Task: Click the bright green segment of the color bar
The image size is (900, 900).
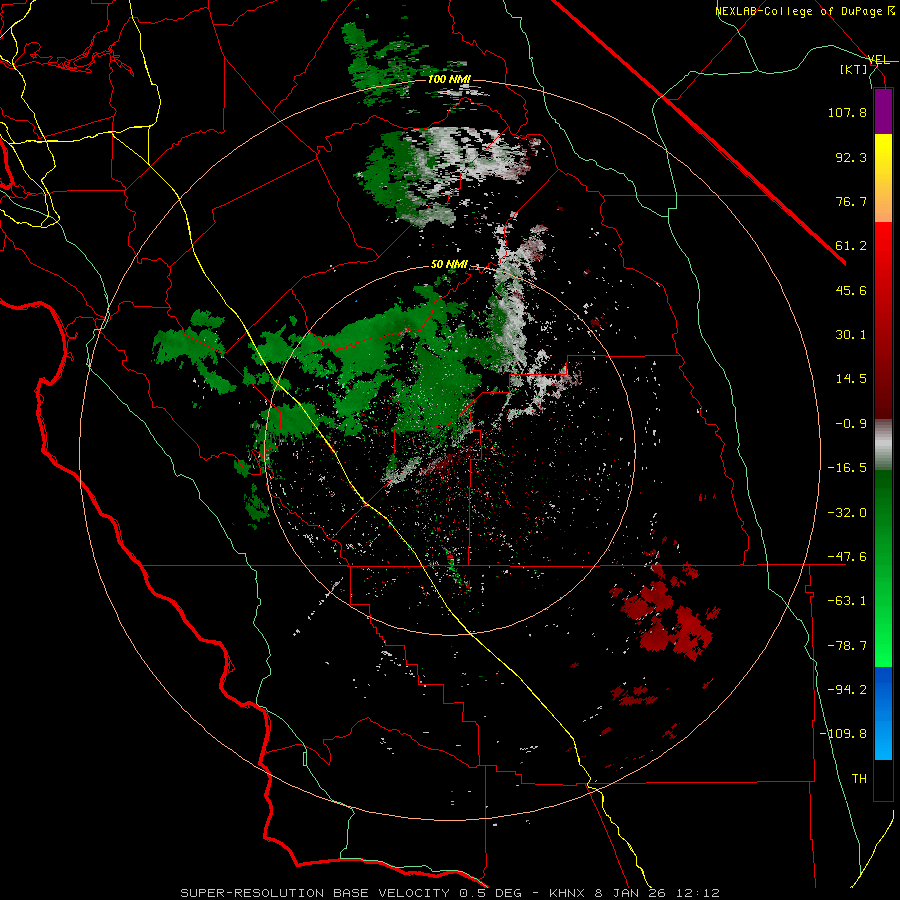Action: (x=883, y=568)
